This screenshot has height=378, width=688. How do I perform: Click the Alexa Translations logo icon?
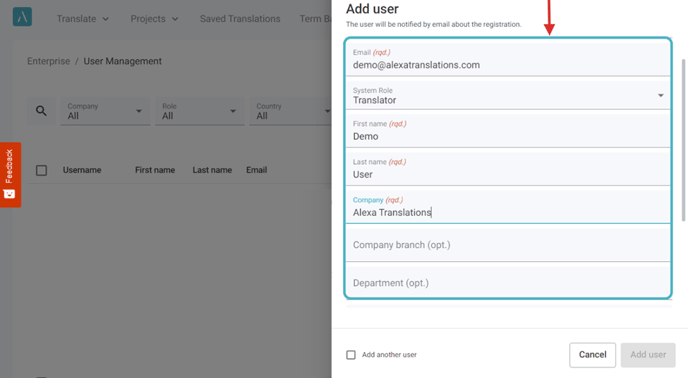[x=22, y=17]
